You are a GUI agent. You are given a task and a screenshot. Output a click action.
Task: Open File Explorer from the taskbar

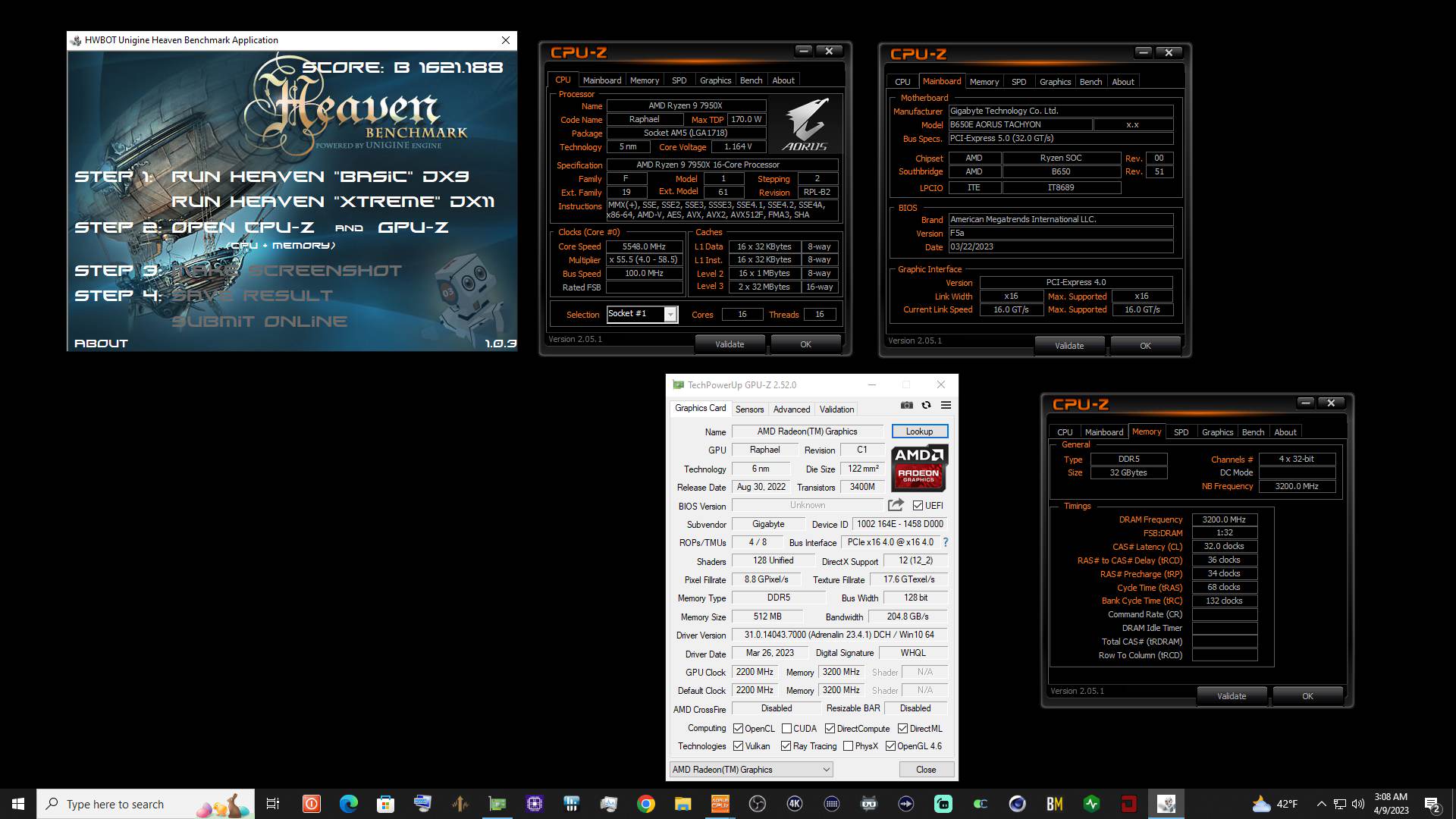pos(683,804)
